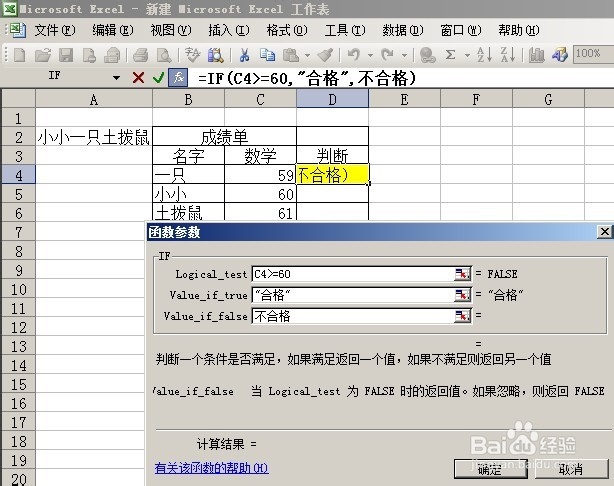Expand the Paste options dropdown arrow
The height and width of the screenshot is (486, 614).
(x=307, y=56)
